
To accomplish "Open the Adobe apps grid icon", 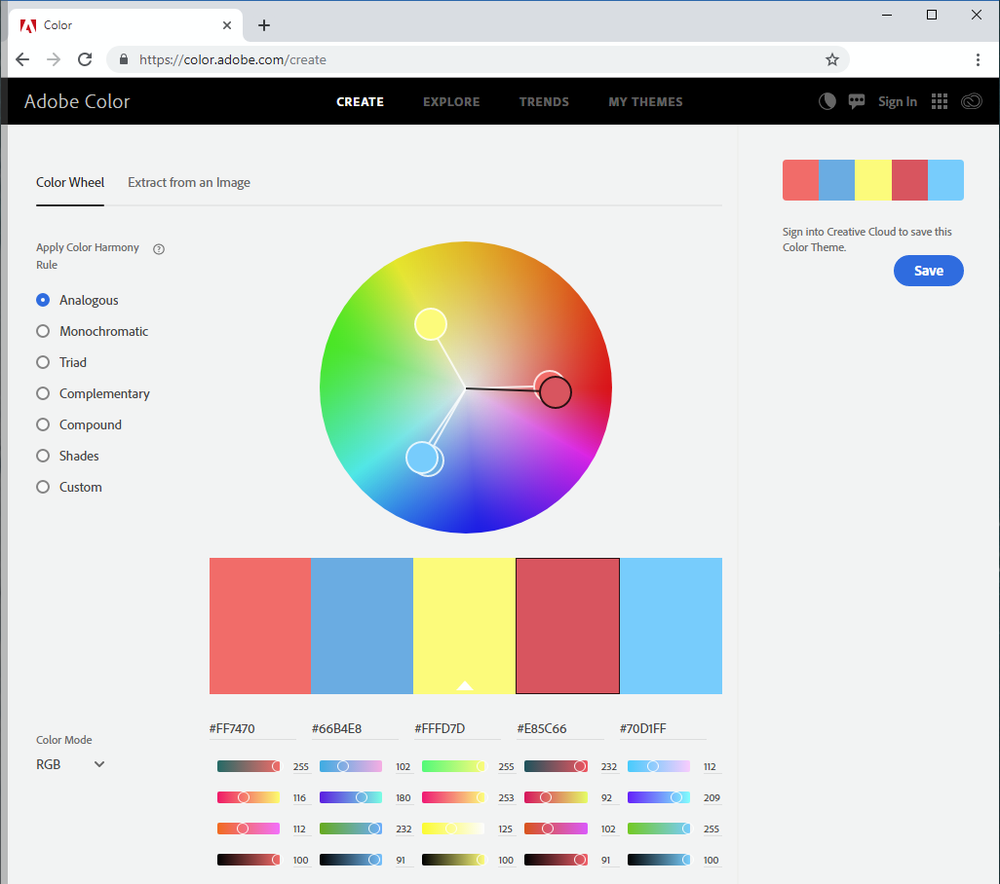I will coord(939,101).
